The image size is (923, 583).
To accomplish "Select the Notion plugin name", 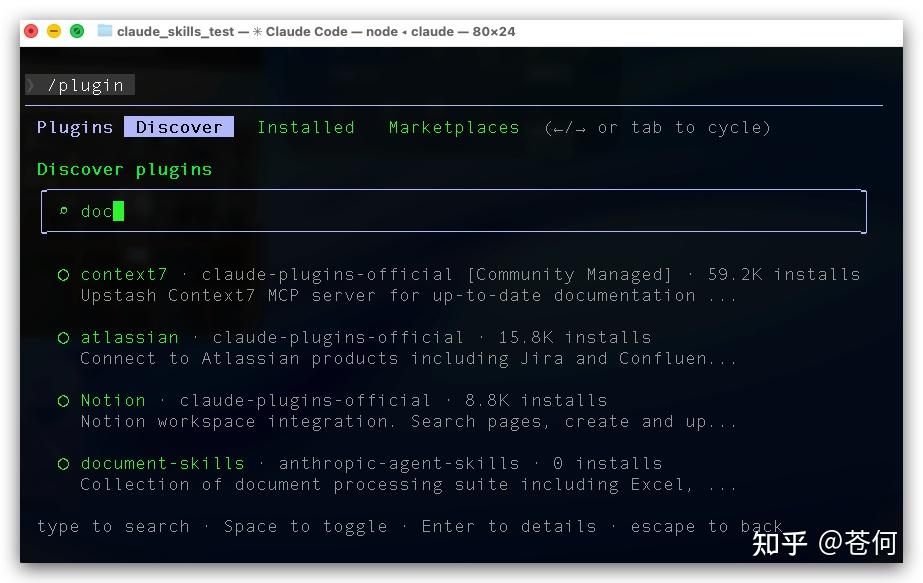I will coord(113,400).
